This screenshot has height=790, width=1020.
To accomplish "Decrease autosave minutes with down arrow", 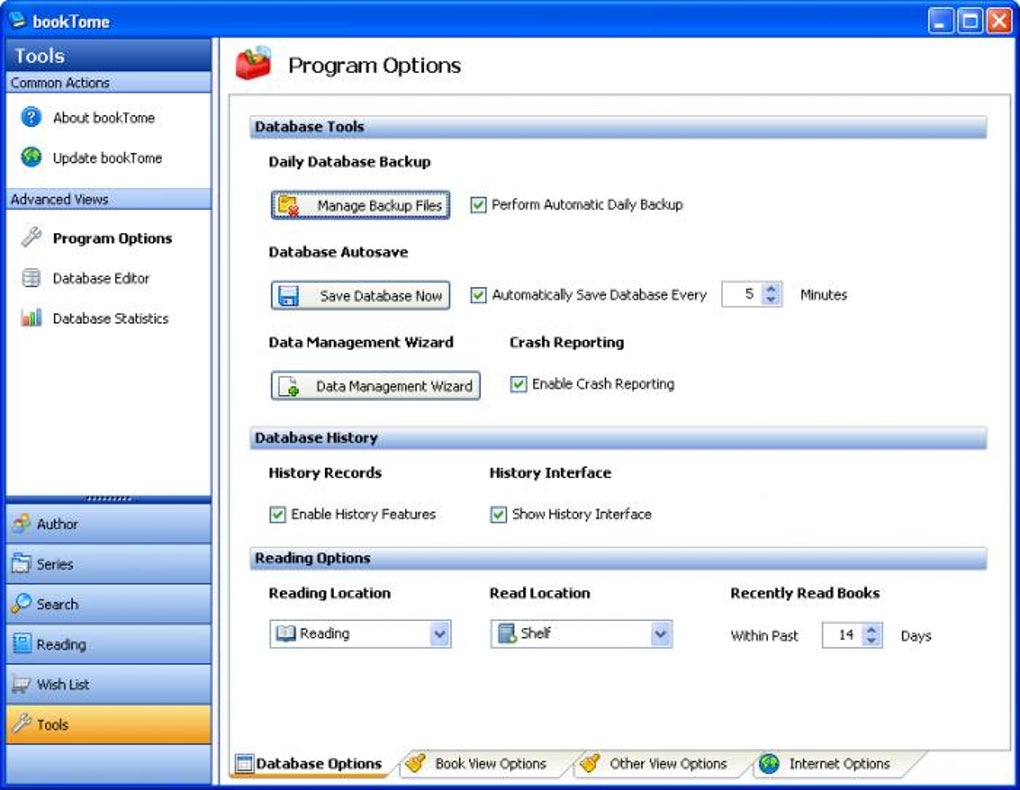I will point(771,300).
